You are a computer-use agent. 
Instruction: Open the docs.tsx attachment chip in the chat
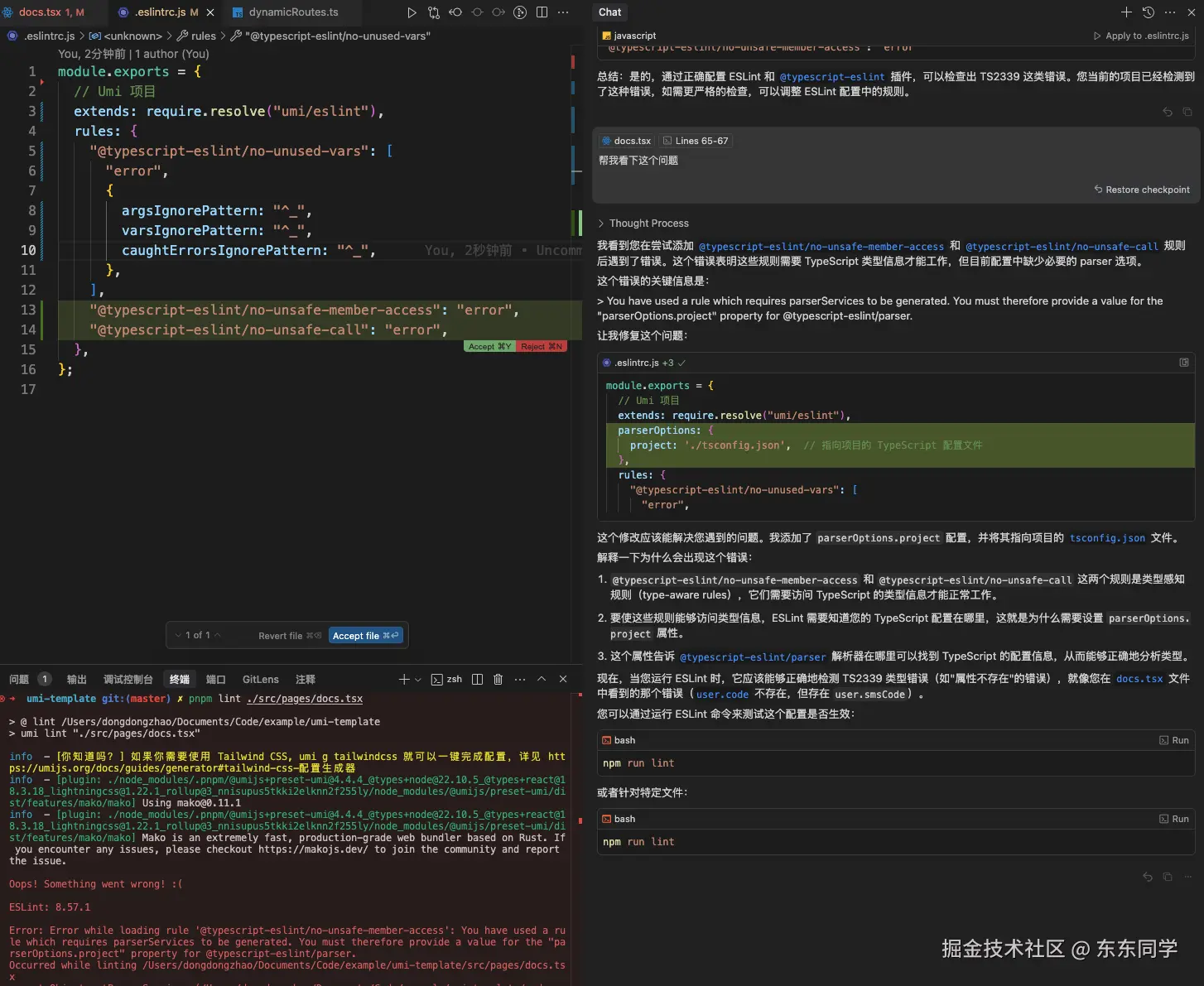[x=627, y=141]
